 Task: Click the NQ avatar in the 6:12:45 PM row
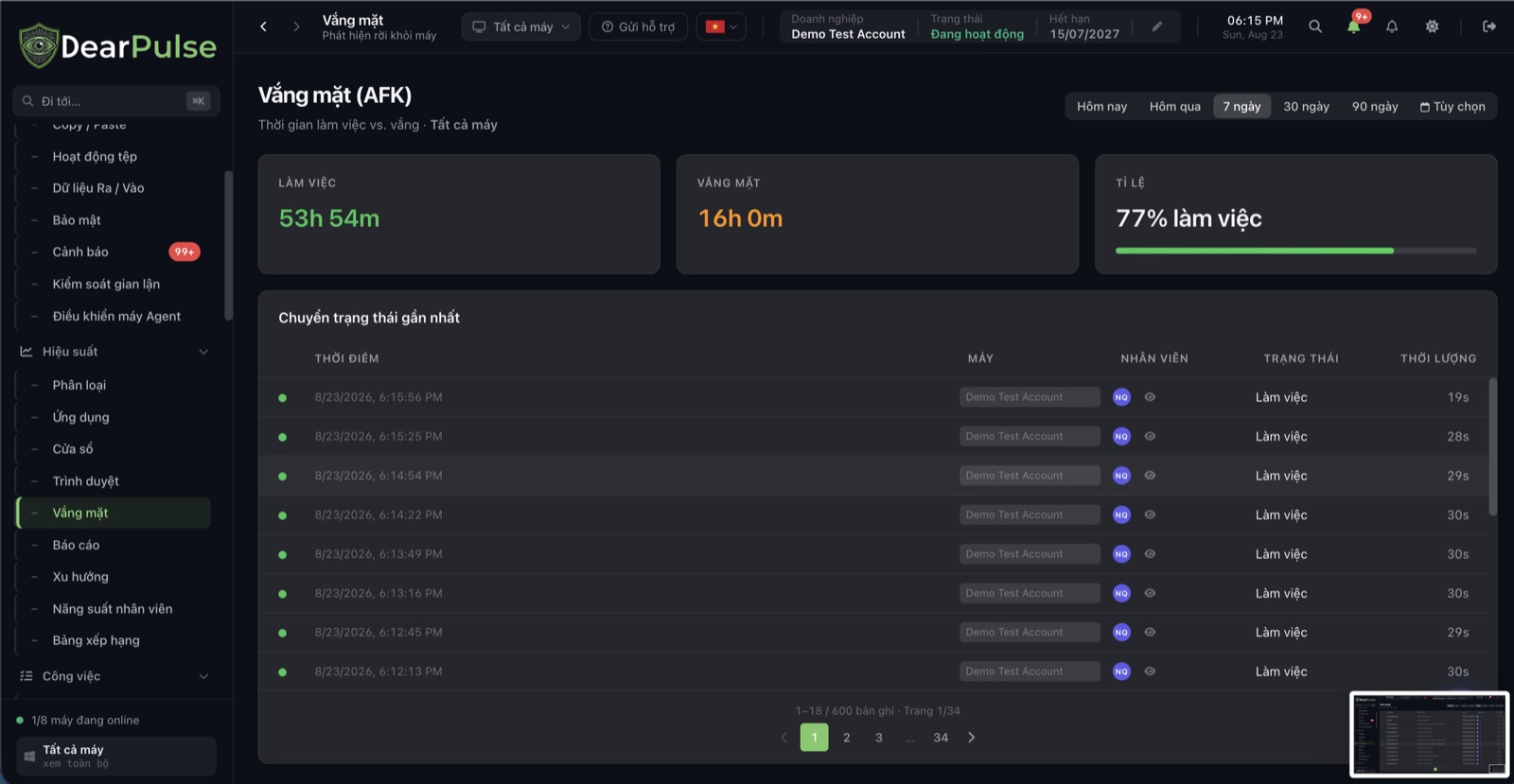click(1121, 632)
